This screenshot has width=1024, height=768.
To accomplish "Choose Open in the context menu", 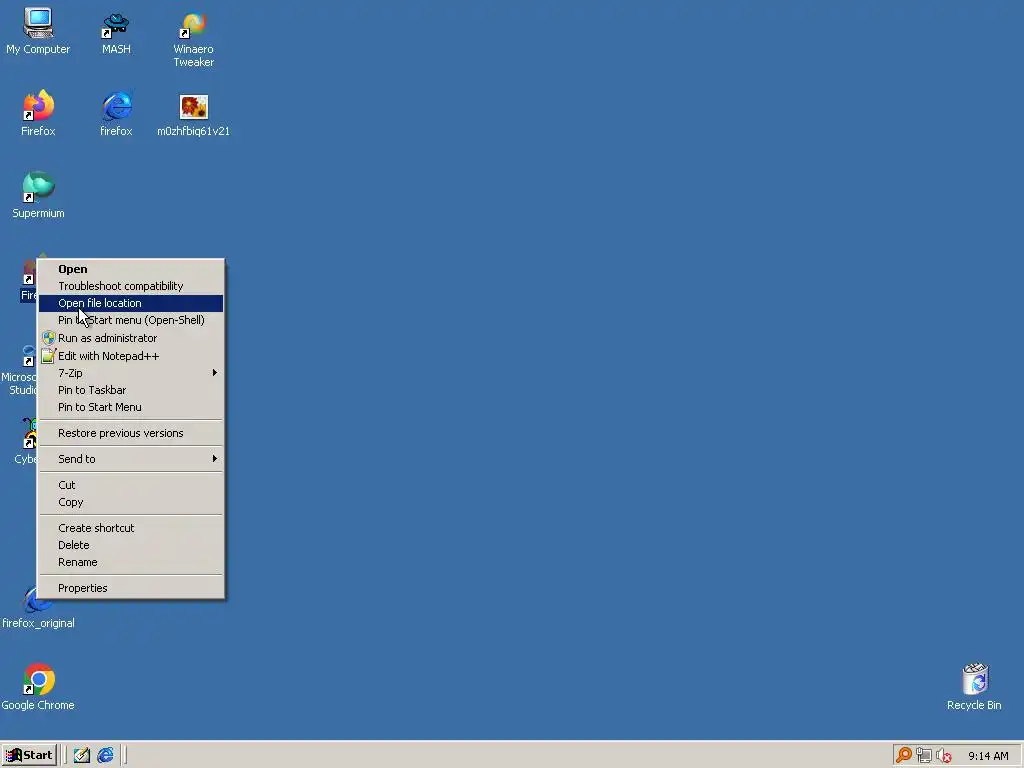I will coord(131,269).
